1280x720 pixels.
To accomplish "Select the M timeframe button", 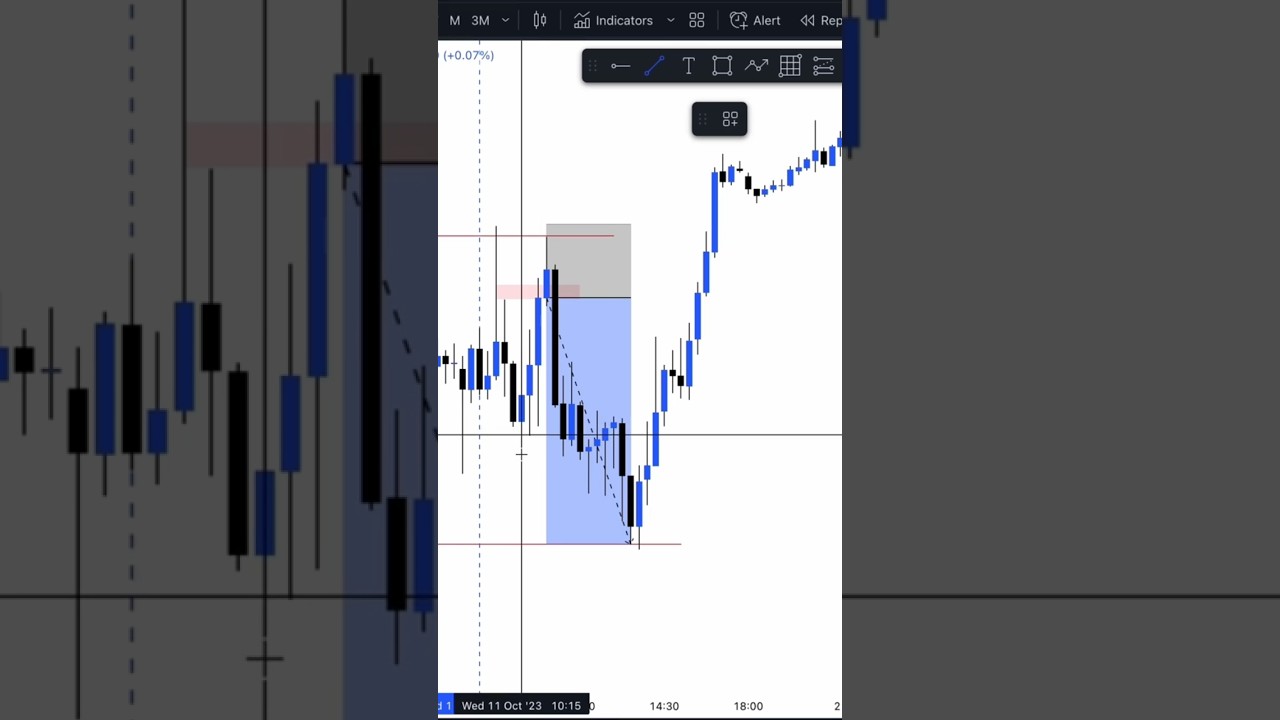I will [x=455, y=20].
